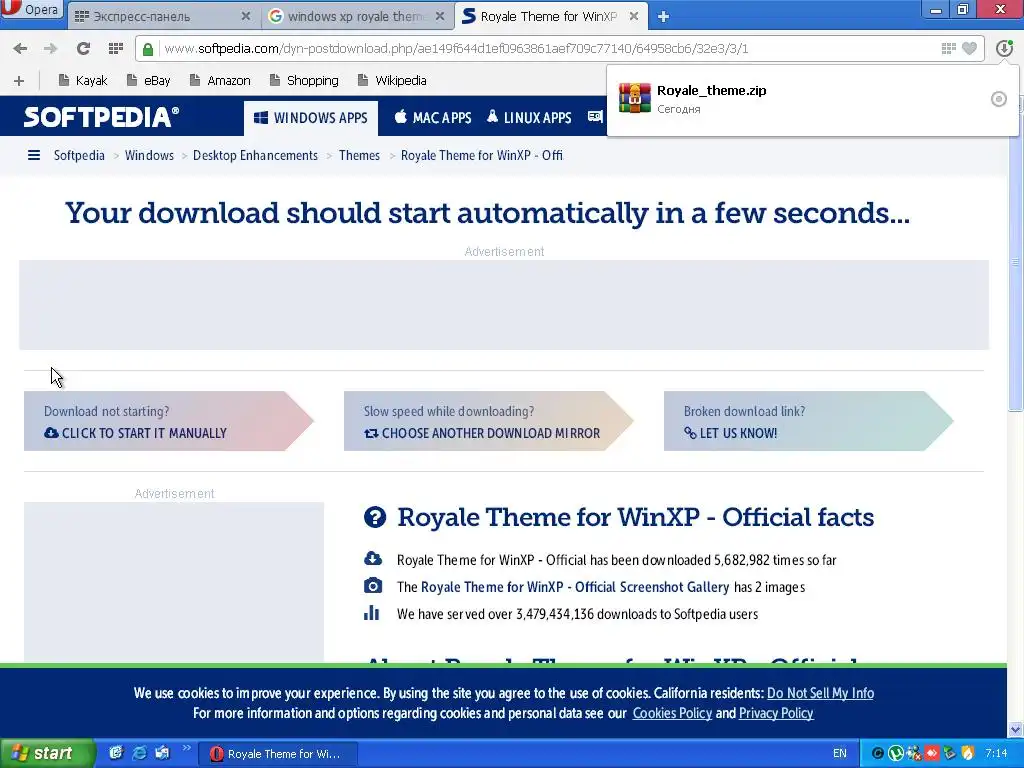Open the Windows Apps section

[311, 118]
